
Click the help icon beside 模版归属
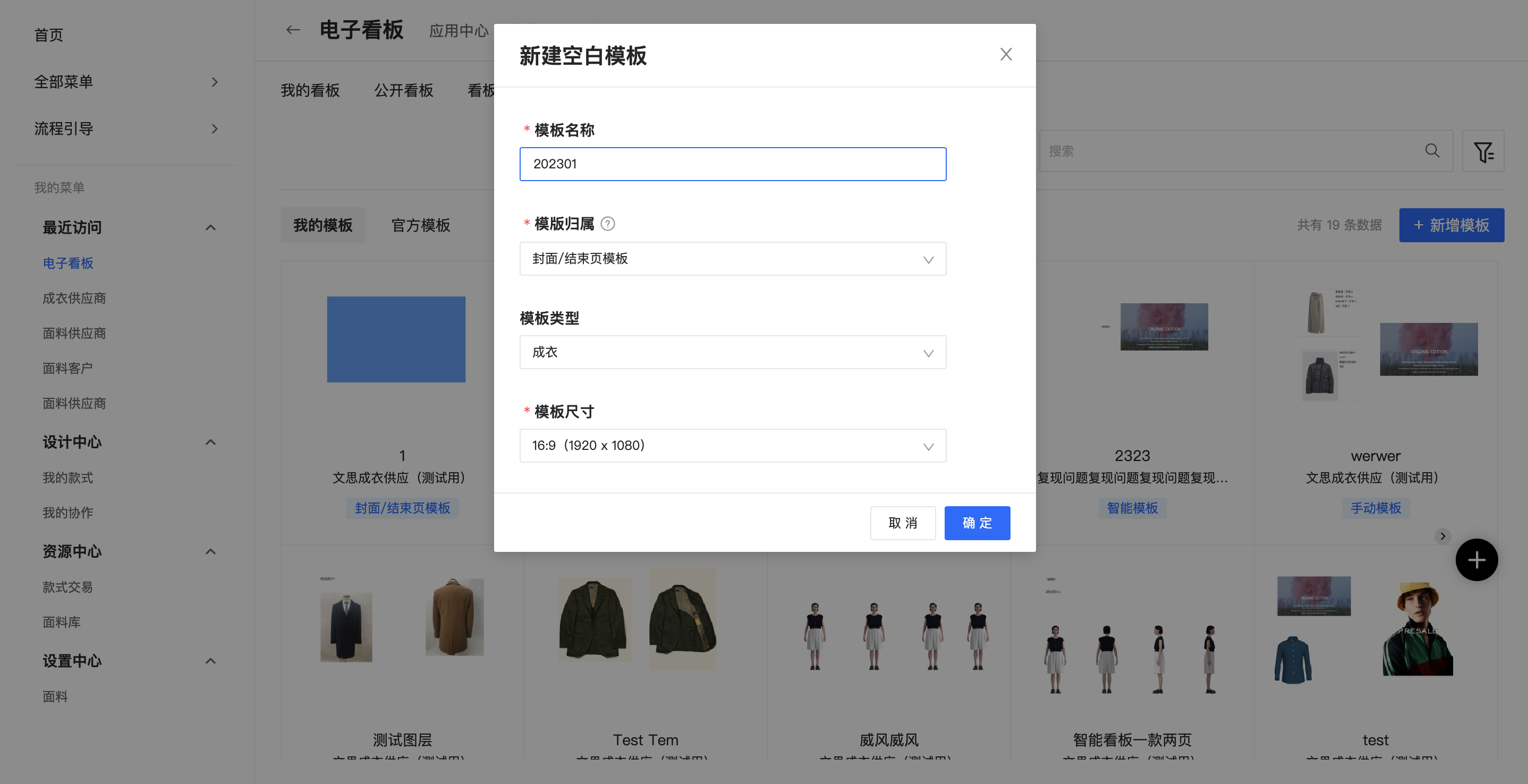(607, 224)
